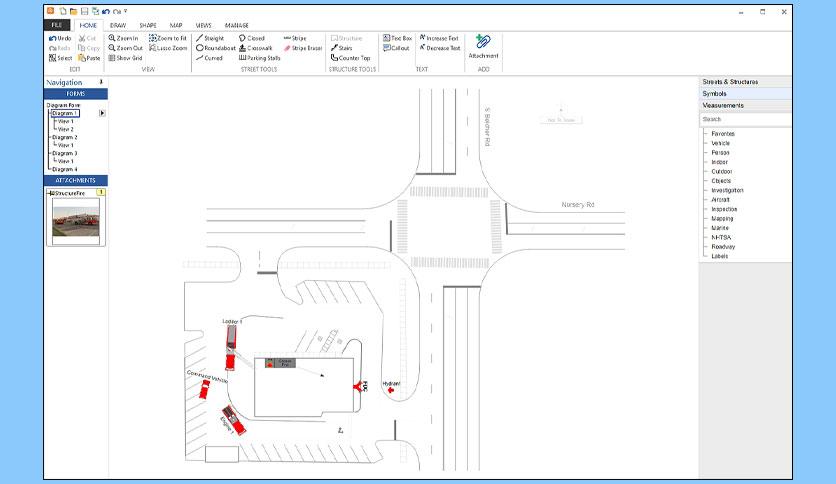Open StructureFire attachment thumbnail

pyautogui.click(x=76, y=221)
